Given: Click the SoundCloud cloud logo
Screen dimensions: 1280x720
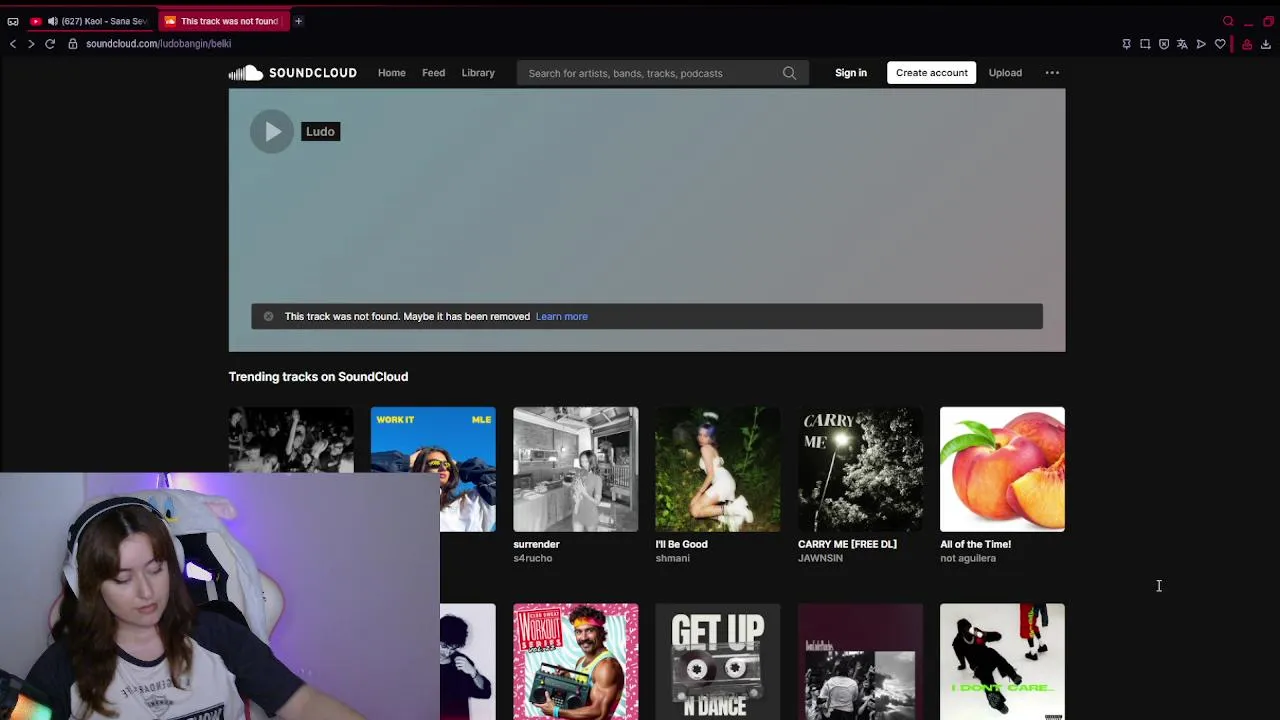Looking at the screenshot, I should click(246, 73).
